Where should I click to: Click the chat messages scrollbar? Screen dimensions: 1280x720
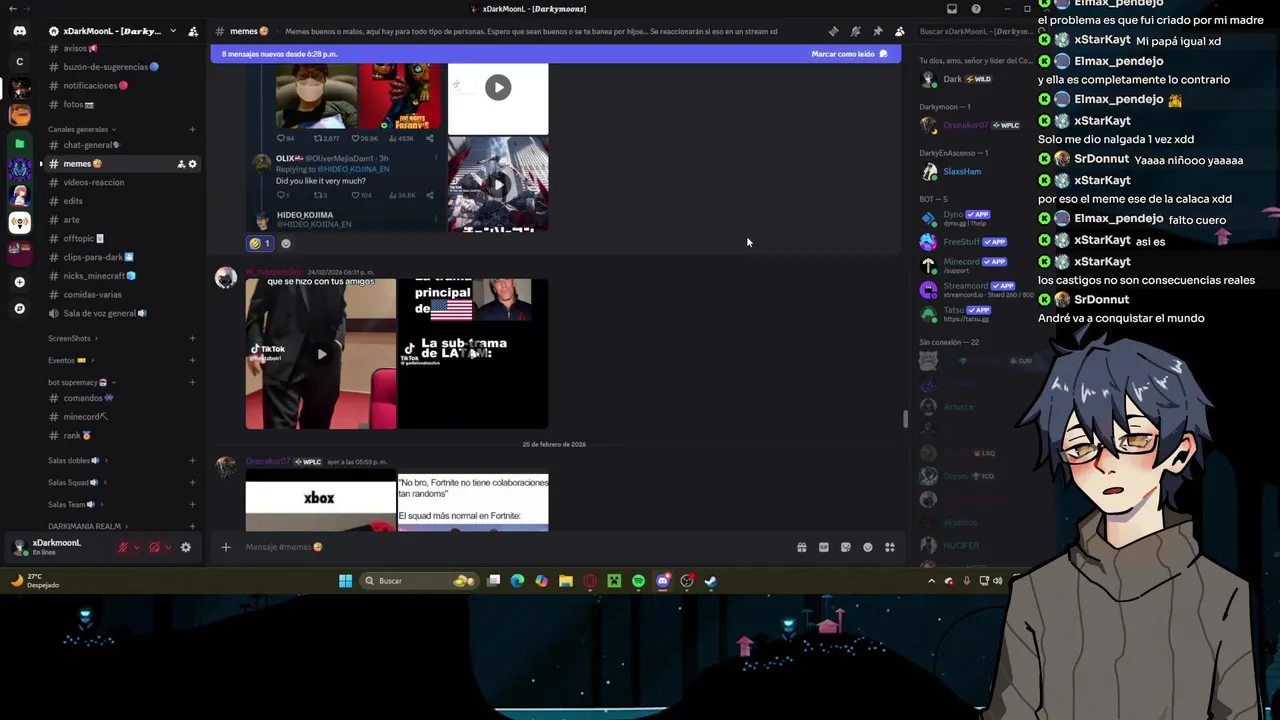pos(904,419)
